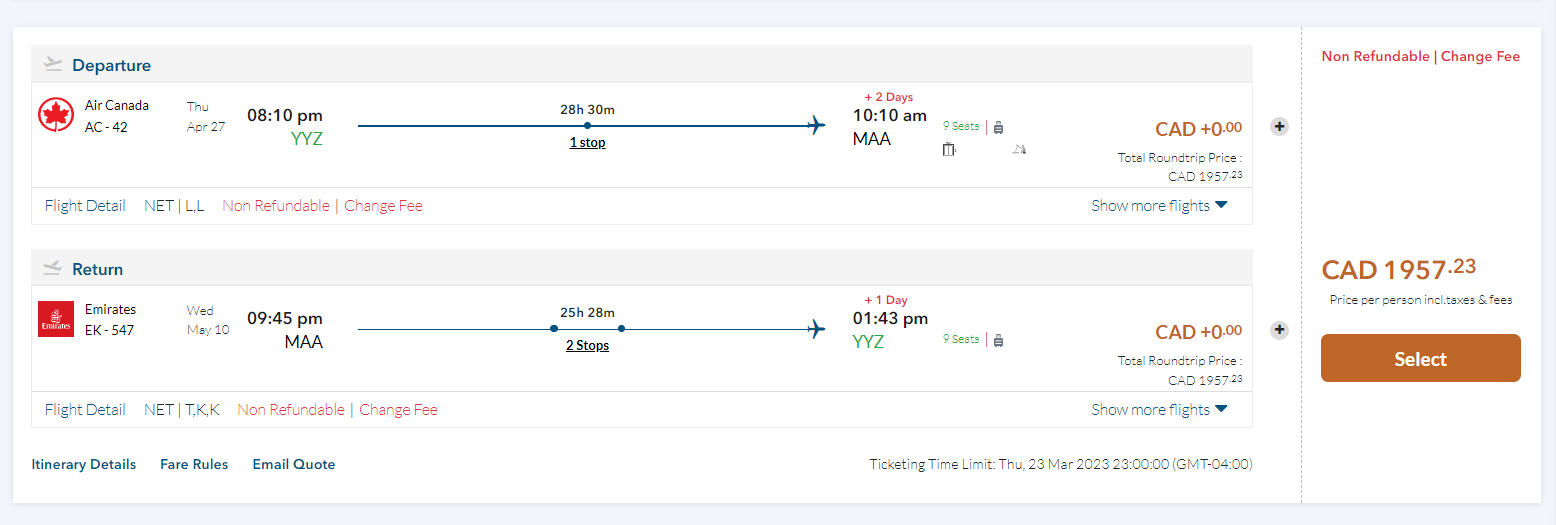Viewport: 1556px width, 525px height.
Task: Click the checked luggage icon under departure seats
Action: pos(949,150)
